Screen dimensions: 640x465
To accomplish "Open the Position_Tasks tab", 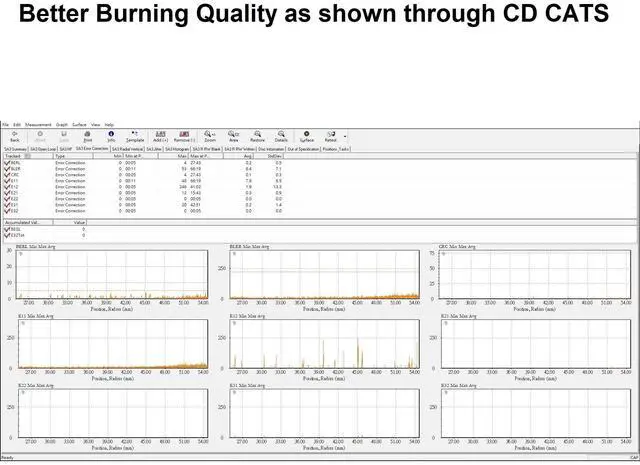I will [336, 149].
